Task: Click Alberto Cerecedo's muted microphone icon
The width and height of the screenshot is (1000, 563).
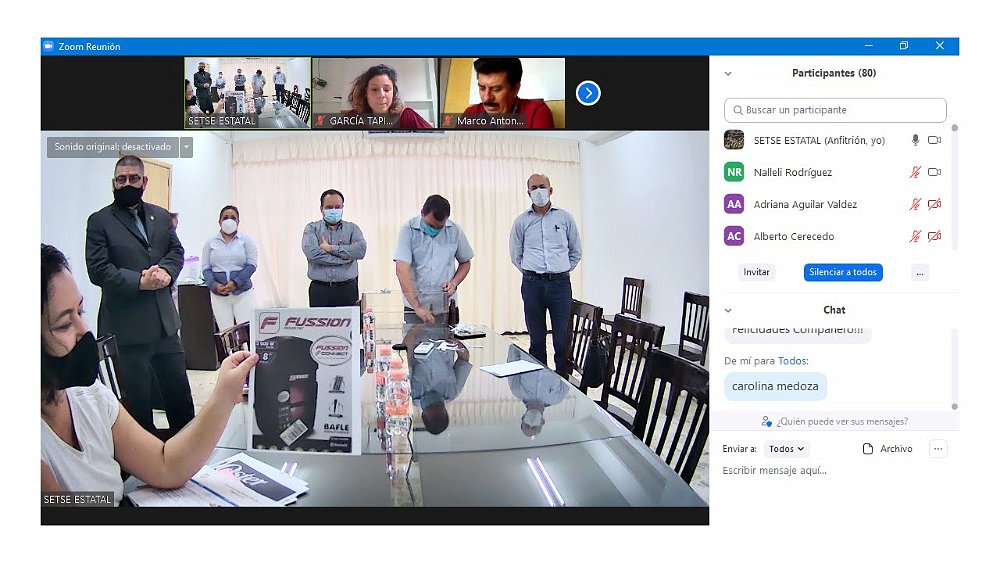Action: click(915, 237)
